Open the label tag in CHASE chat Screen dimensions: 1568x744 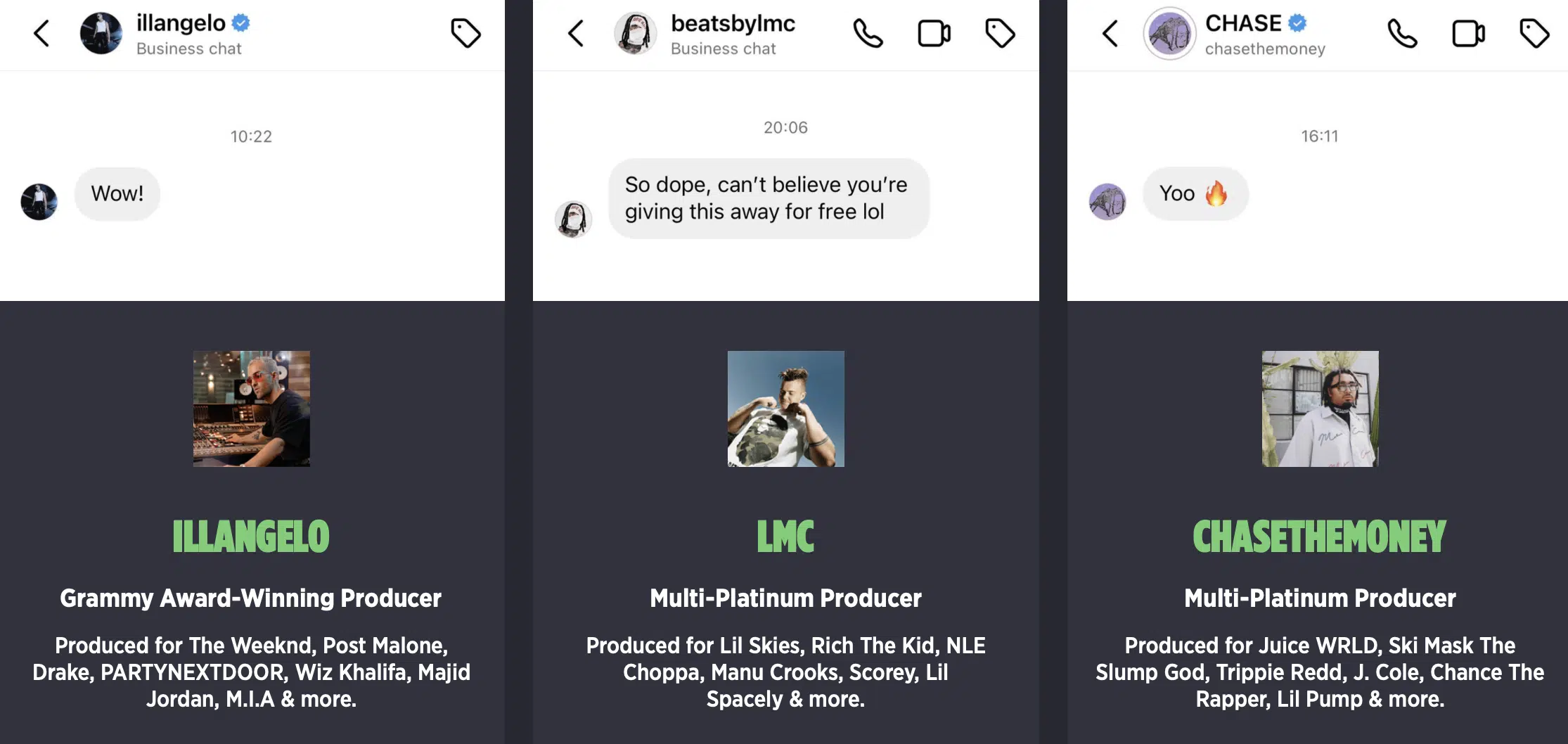click(1534, 33)
